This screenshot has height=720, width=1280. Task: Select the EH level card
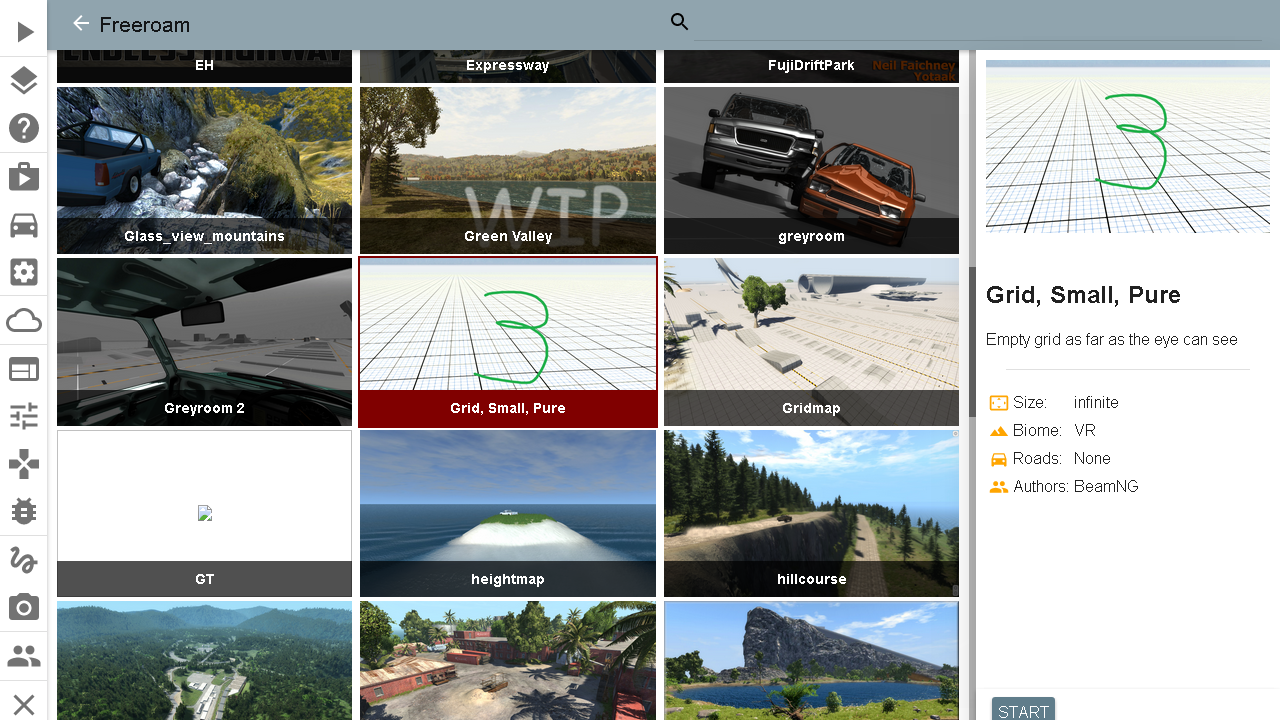click(x=205, y=66)
